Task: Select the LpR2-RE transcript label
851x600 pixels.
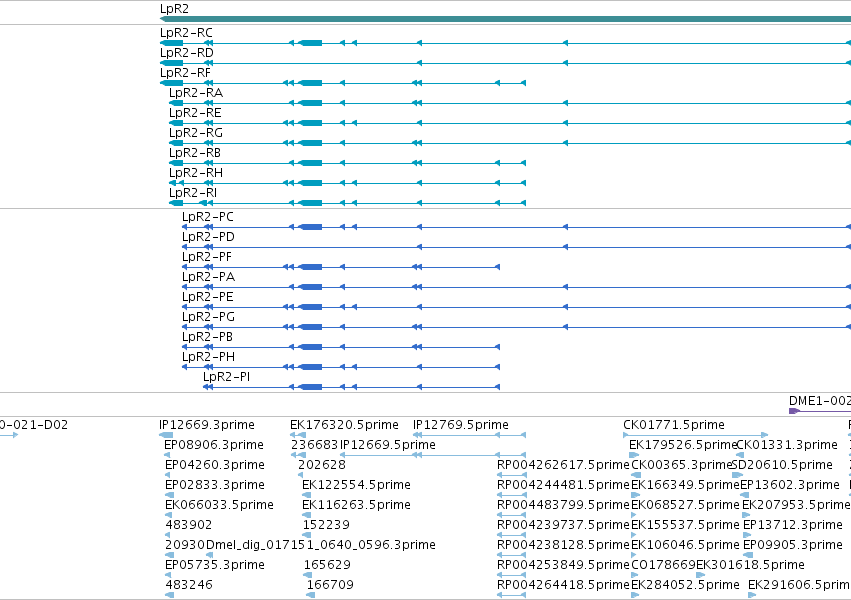Action: [195, 113]
